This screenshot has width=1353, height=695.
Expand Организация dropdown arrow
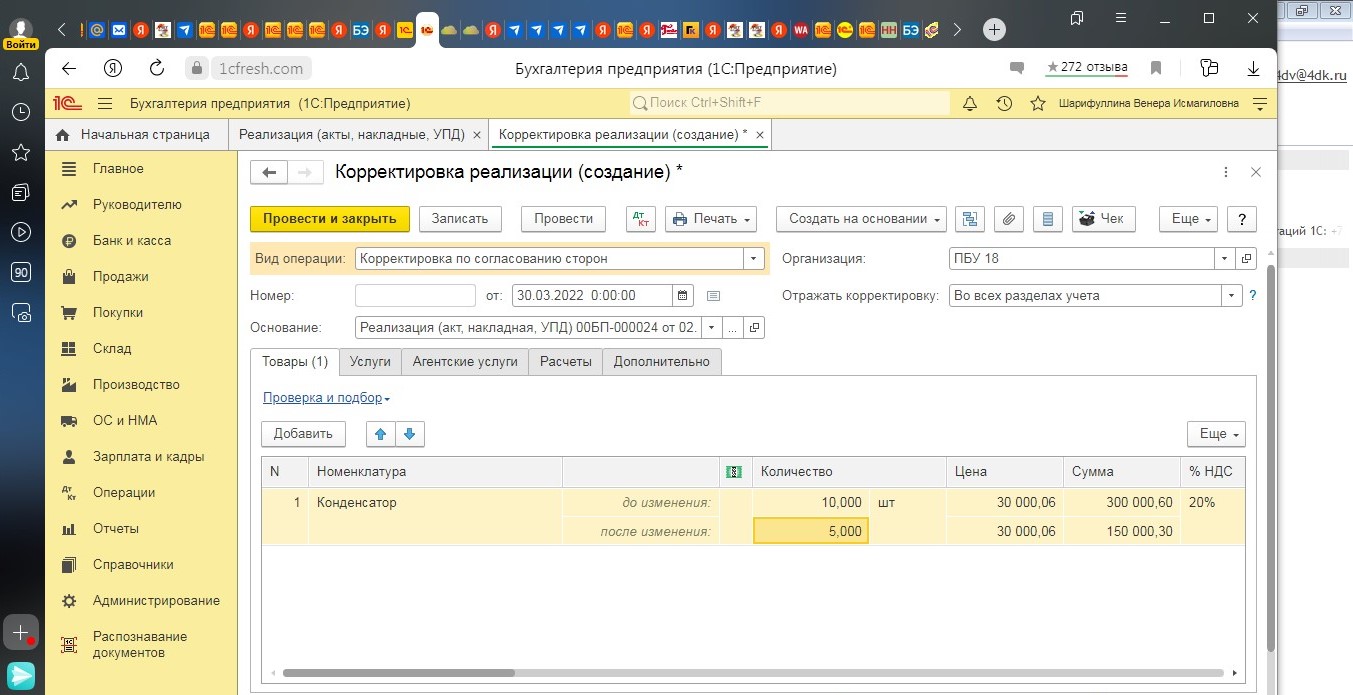1225,259
